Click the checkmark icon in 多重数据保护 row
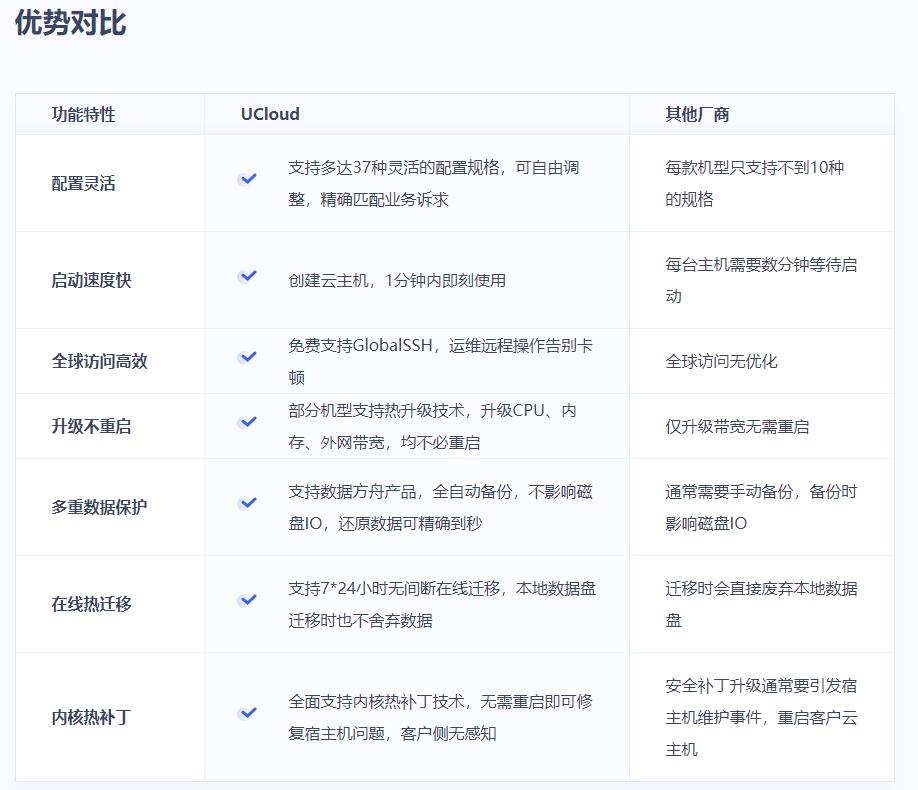The image size is (918, 790). [x=248, y=502]
